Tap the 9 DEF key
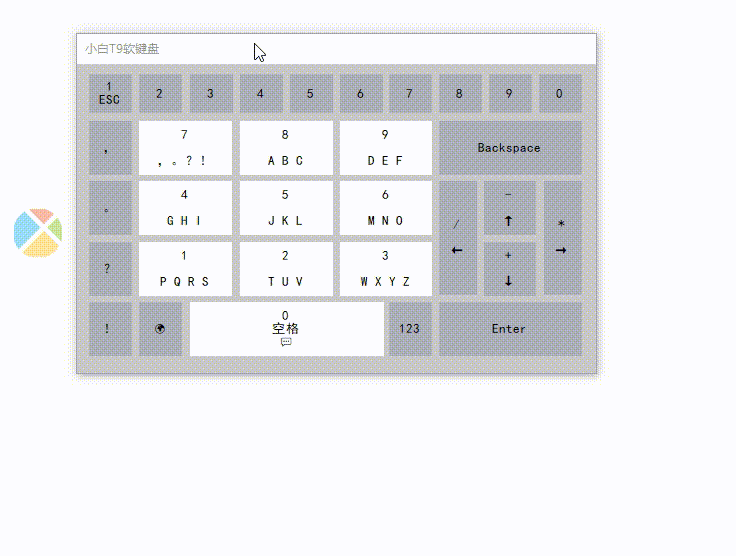736x556 pixels. 385,148
